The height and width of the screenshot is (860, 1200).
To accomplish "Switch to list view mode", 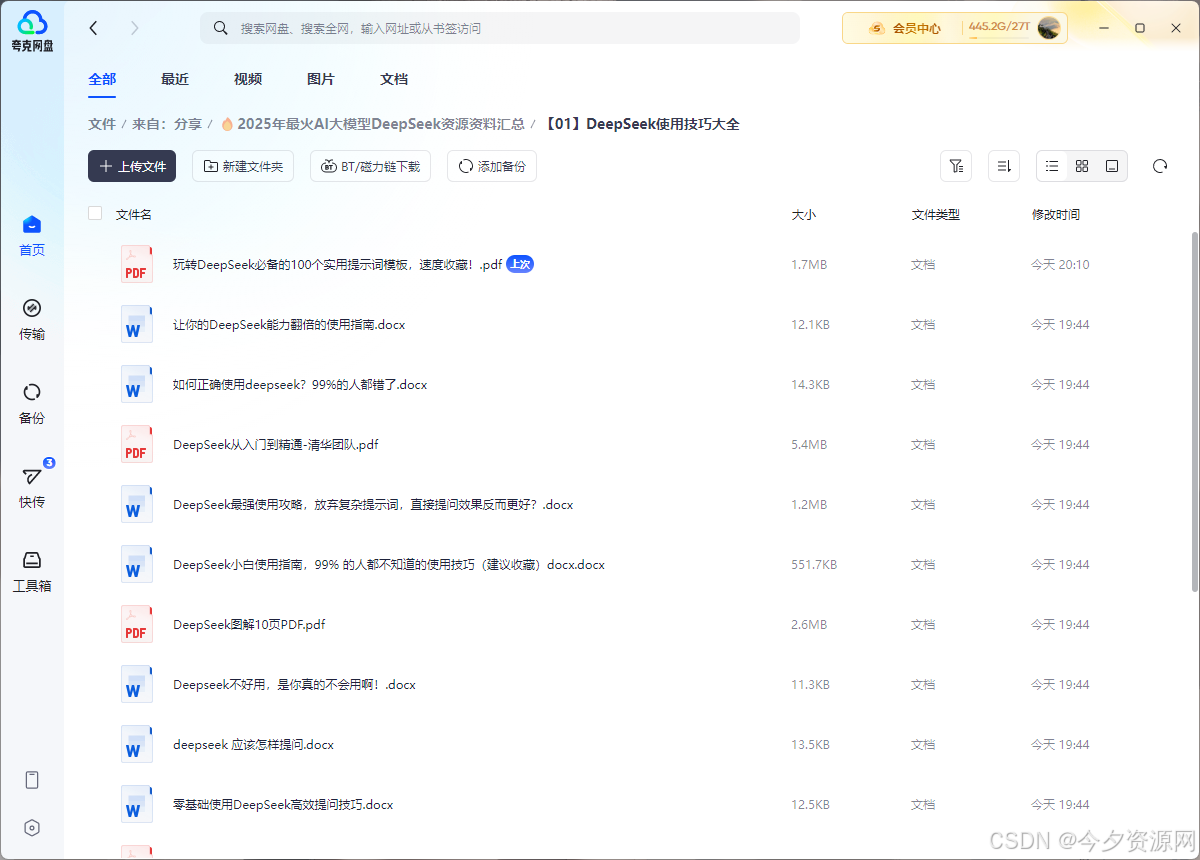I will click(1052, 166).
